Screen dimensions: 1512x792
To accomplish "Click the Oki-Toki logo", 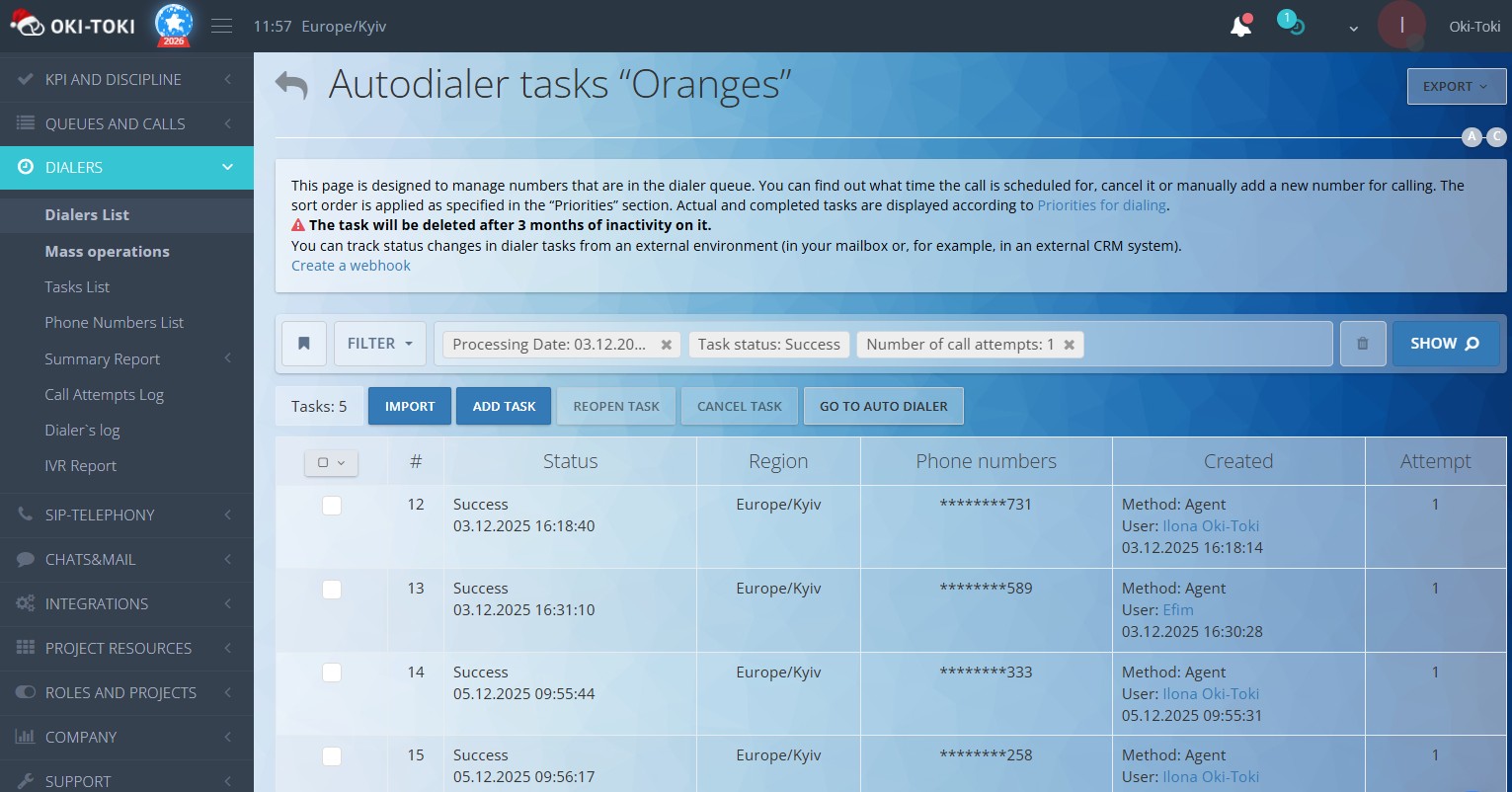I will pyautogui.click(x=74, y=26).
